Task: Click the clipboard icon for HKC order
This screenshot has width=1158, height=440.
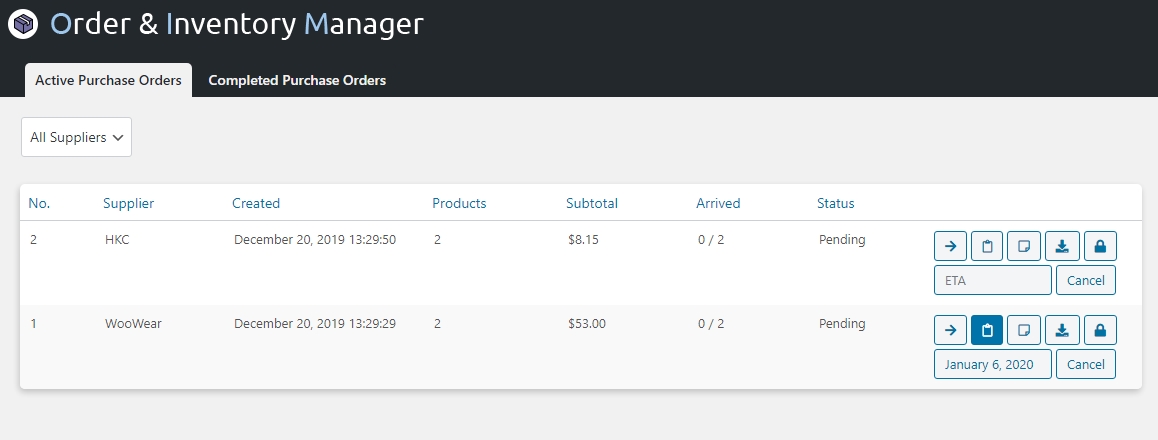Action: pyautogui.click(x=987, y=246)
